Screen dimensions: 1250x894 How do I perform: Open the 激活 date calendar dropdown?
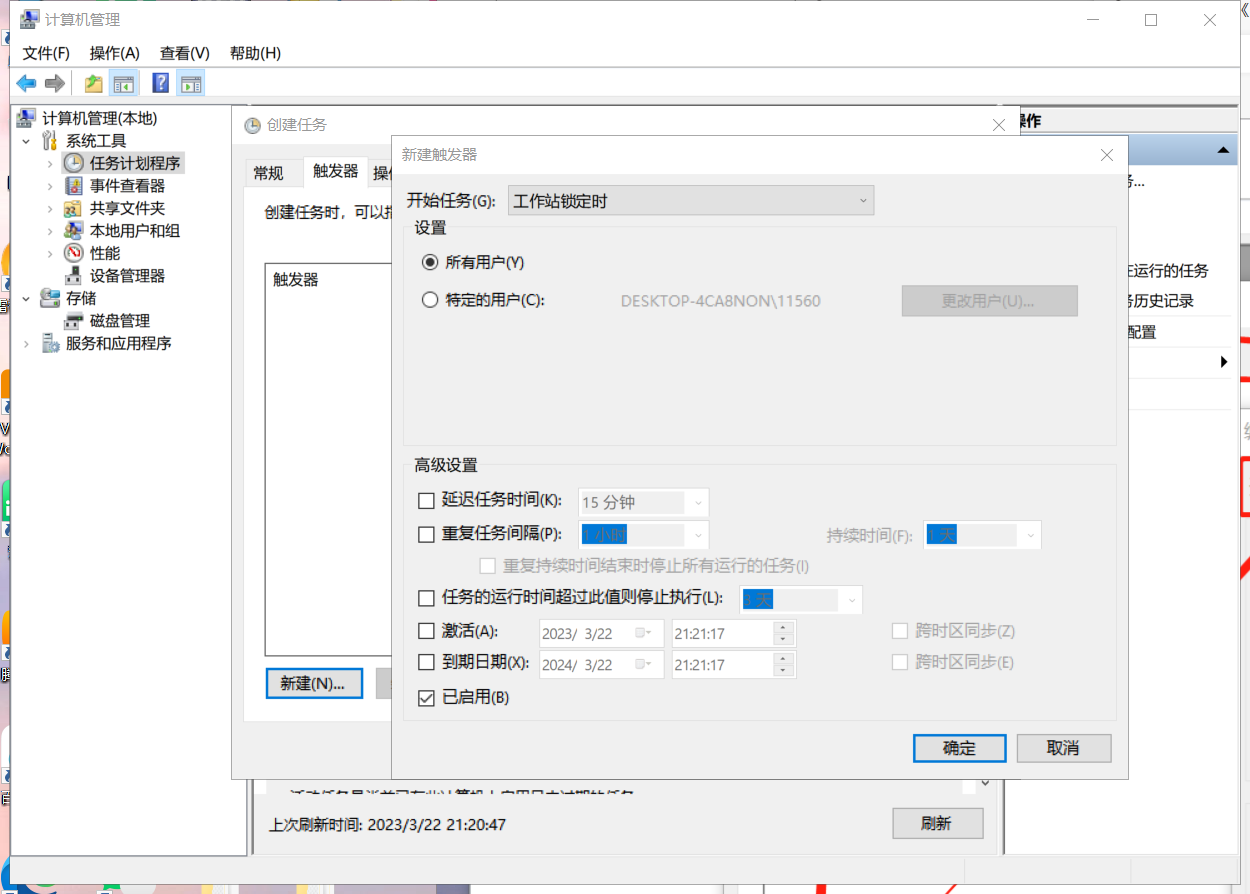pos(643,633)
